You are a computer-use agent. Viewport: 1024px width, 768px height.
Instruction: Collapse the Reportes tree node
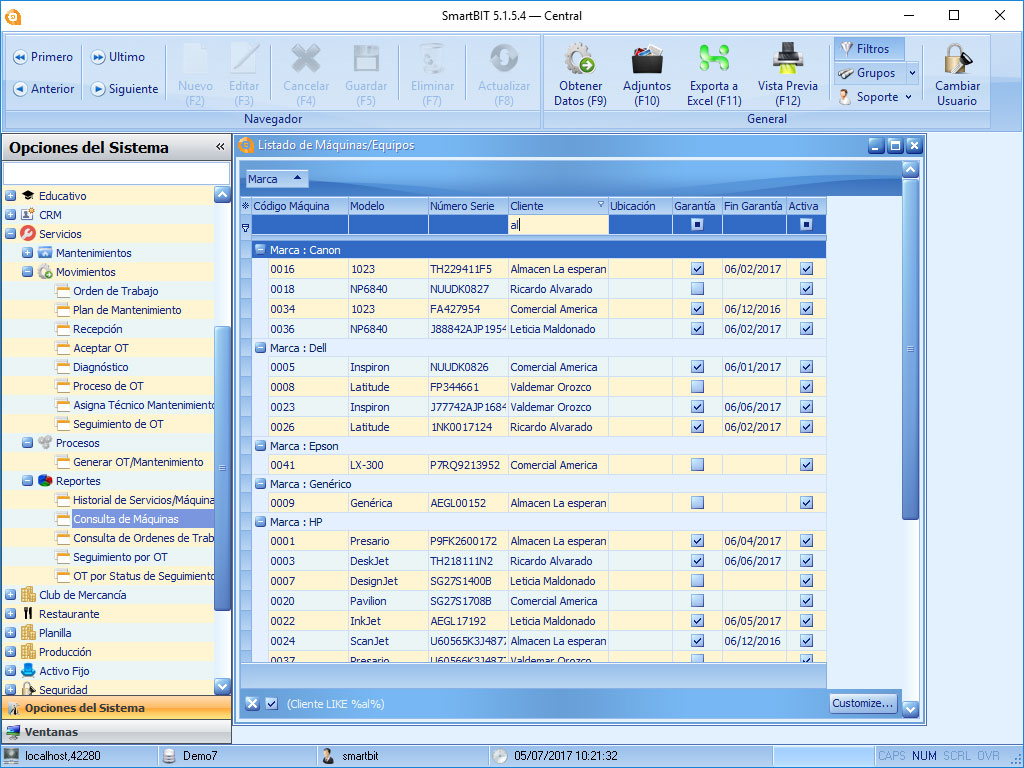(27, 481)
